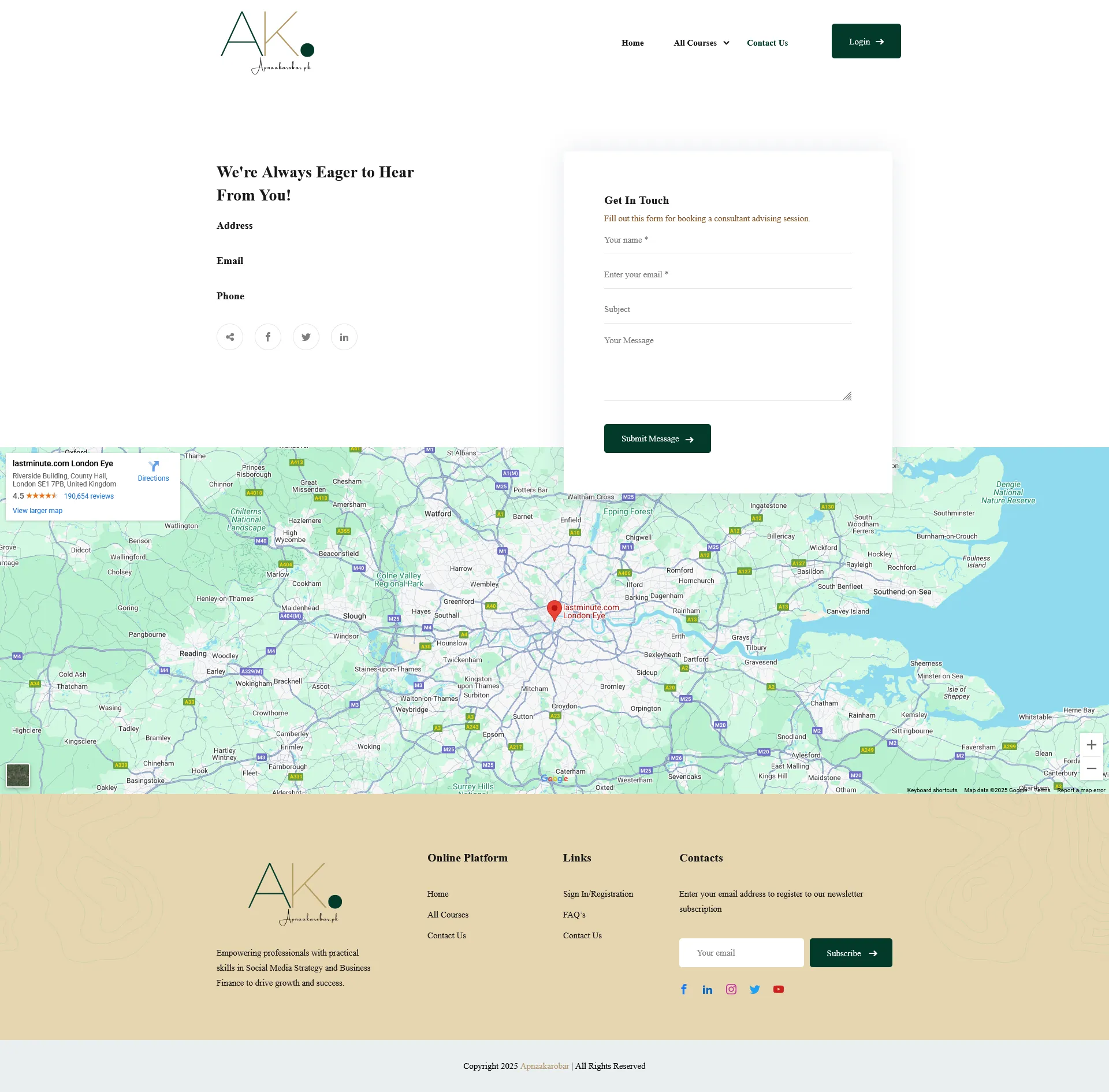Image resolution: width=1109 pixels, height=1092 pixels.
Task: Click the Subscribe newsletter button
Action: (851, 953)
